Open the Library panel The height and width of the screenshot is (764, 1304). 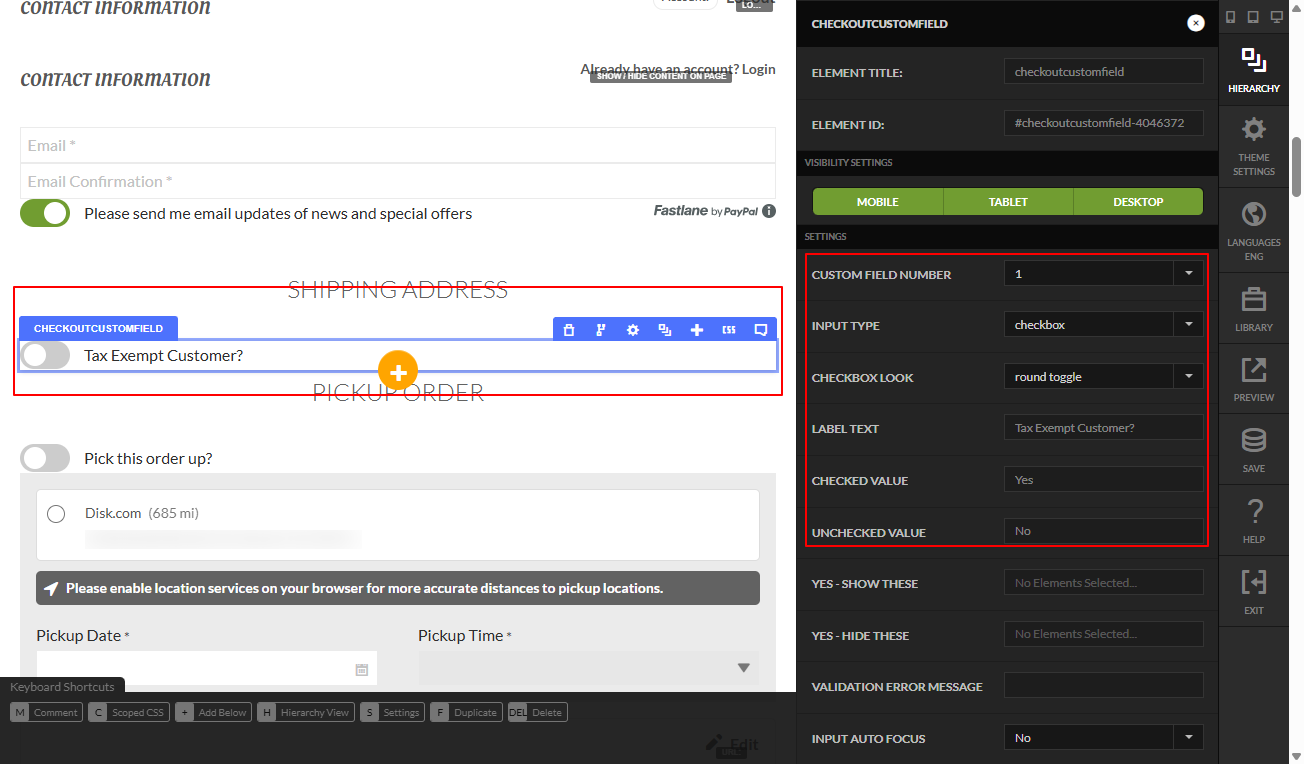[1254, 310]
